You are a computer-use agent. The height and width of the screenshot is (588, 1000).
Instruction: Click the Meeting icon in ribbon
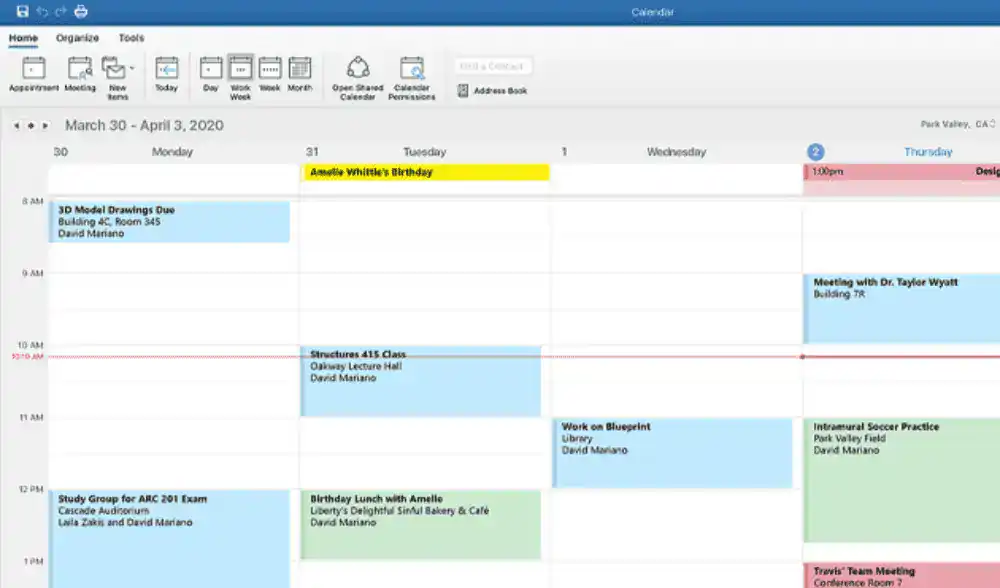(x=80, y=74)
